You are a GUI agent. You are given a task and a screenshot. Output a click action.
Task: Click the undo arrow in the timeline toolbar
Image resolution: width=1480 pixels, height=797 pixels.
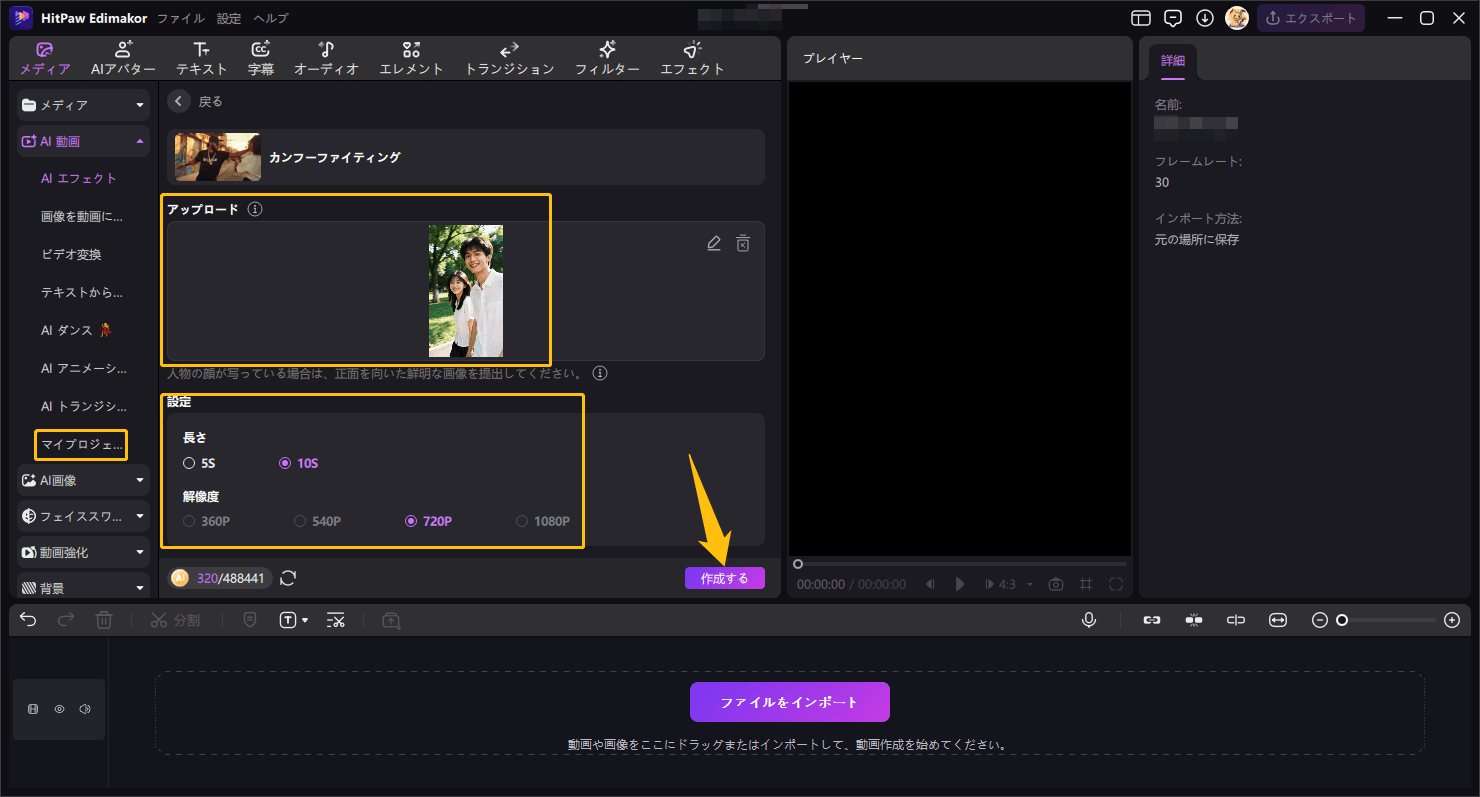point(27,620)
